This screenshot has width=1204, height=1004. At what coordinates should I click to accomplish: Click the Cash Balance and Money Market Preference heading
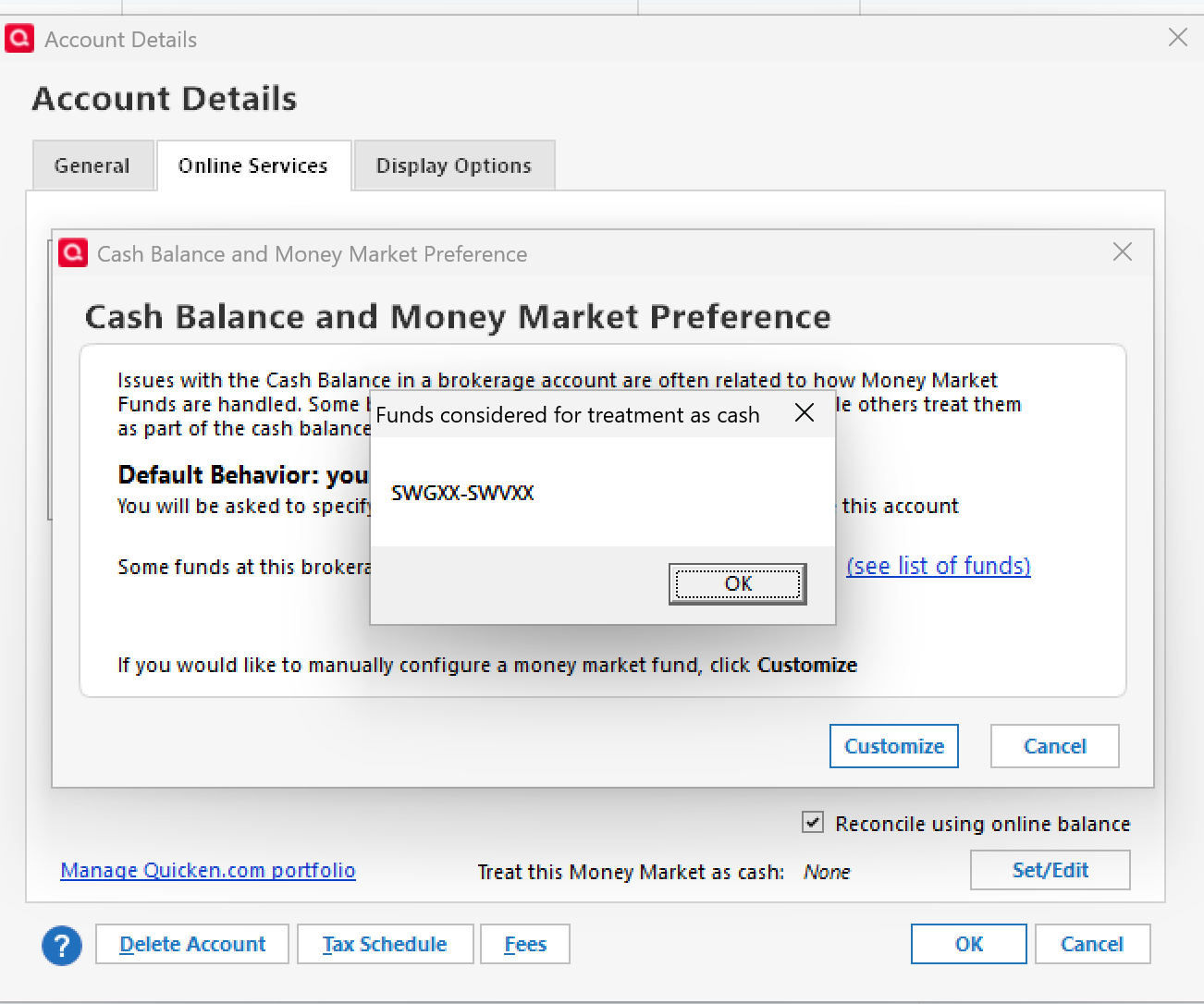point(458,317)
